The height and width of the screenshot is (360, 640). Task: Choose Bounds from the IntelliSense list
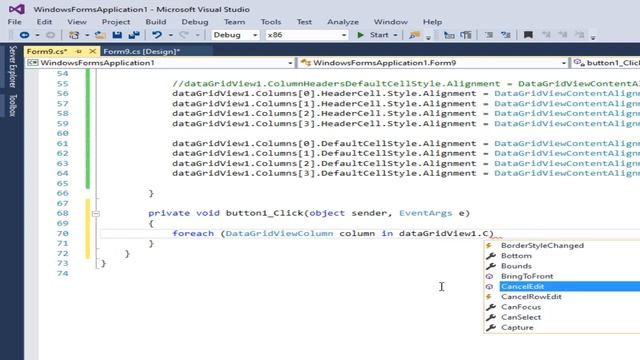pos(516,266)
